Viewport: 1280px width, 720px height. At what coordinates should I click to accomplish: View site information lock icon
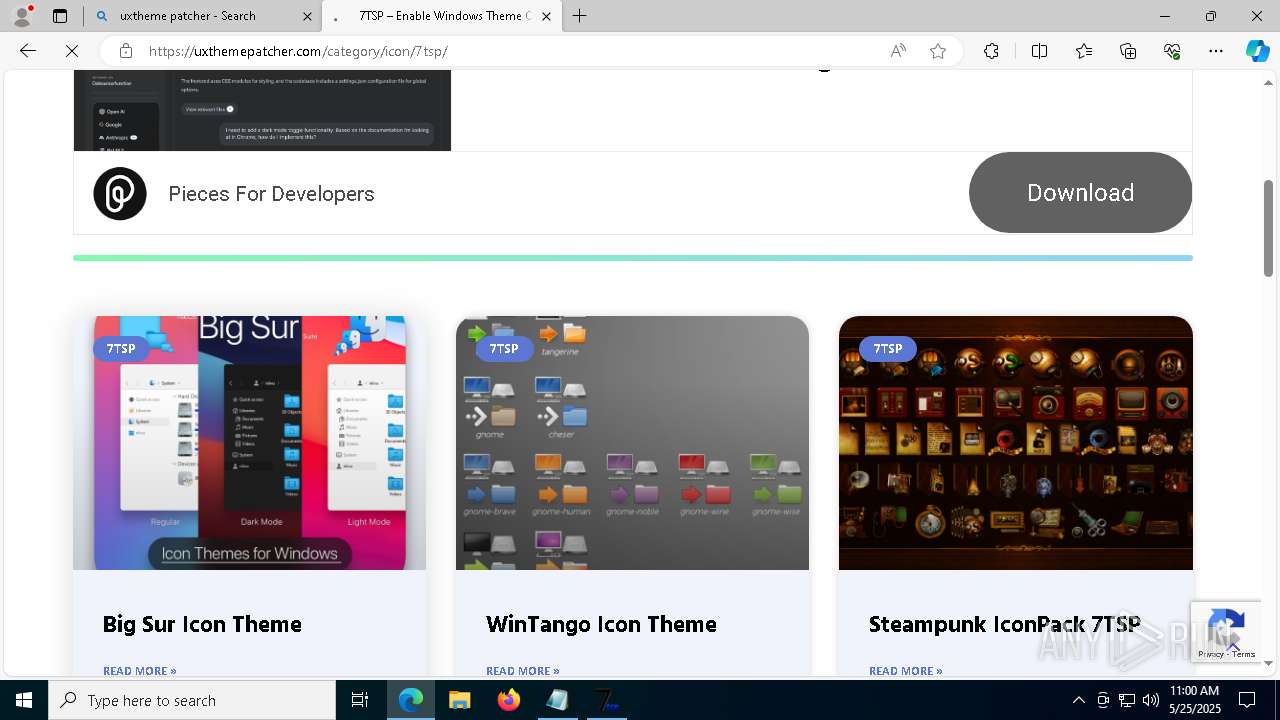tap(125, 51)
